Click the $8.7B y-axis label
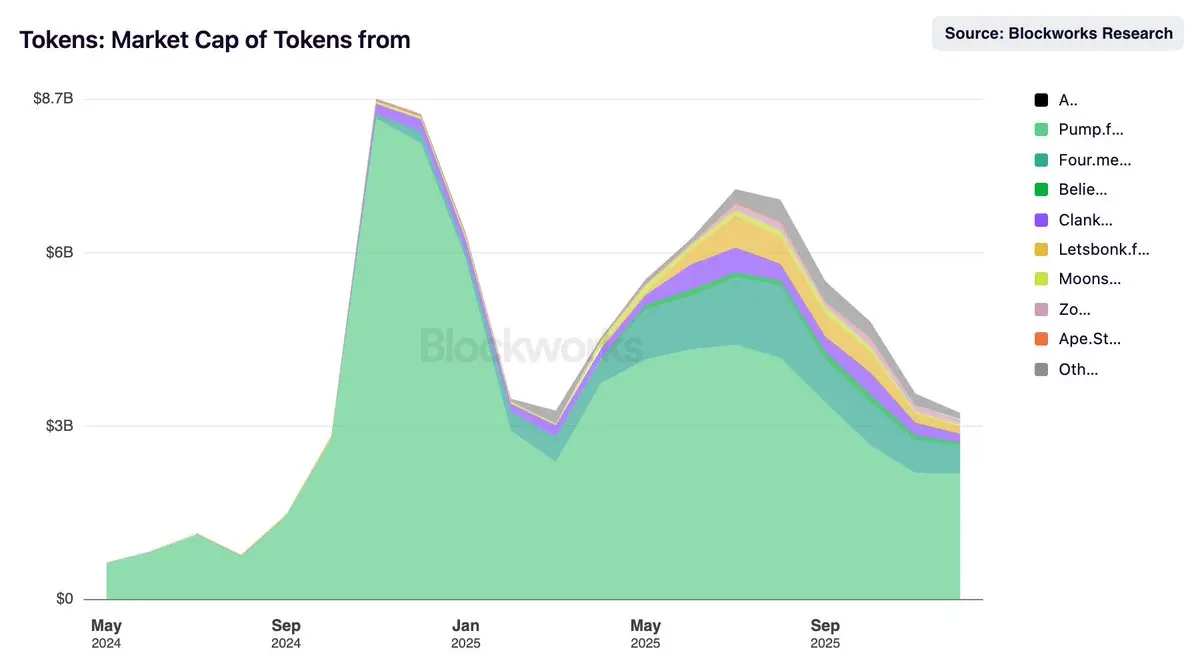Screen dimensions: 1200x667 (53, 98)
